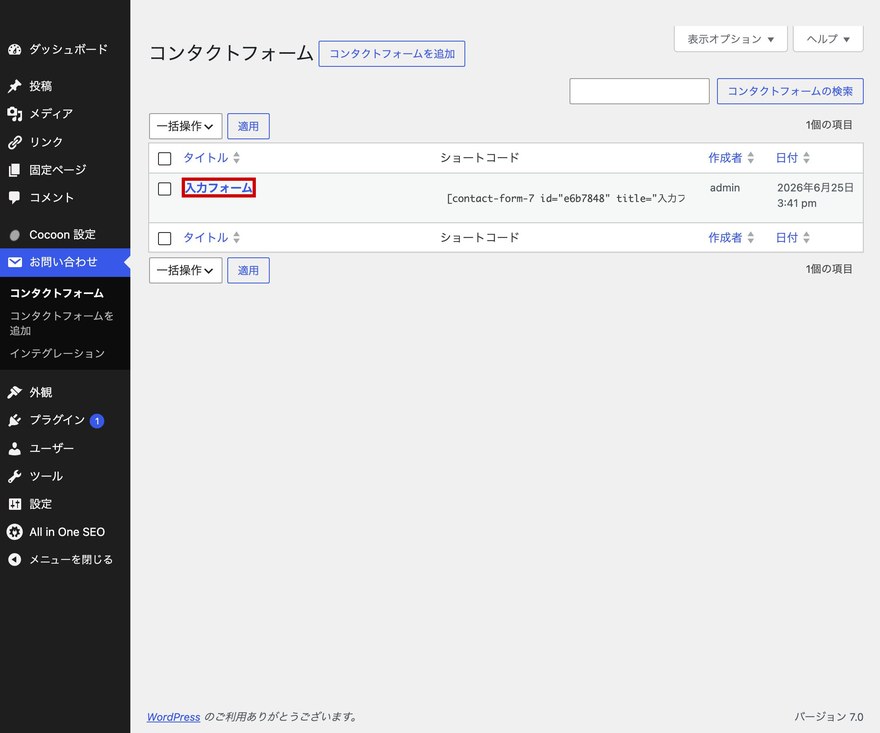The height and width of the screenshot is (733, 880).
Task: Open コンタクトフォーム submenu item
Action: pos(57,293)
